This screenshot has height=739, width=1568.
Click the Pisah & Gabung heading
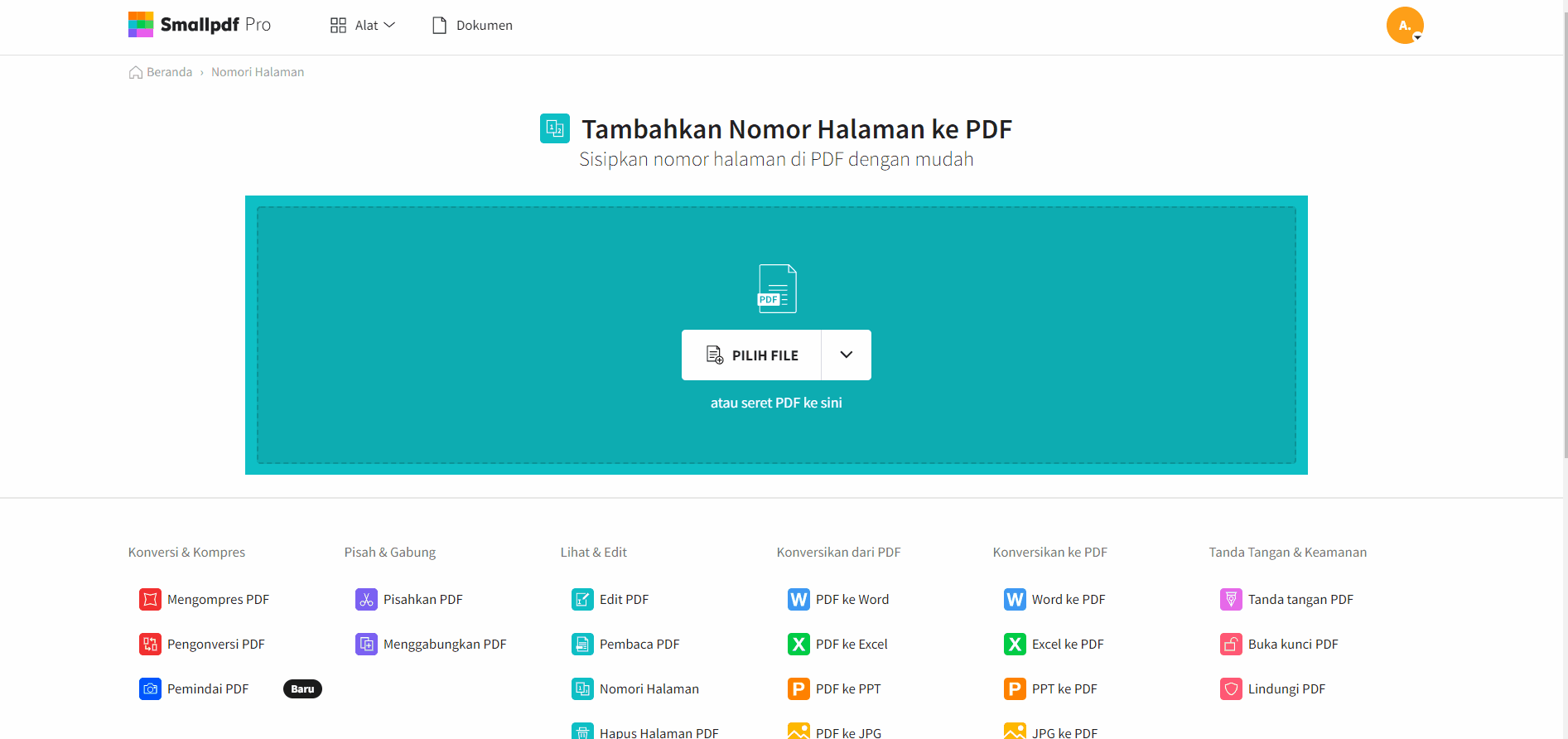tap(390, 552)
